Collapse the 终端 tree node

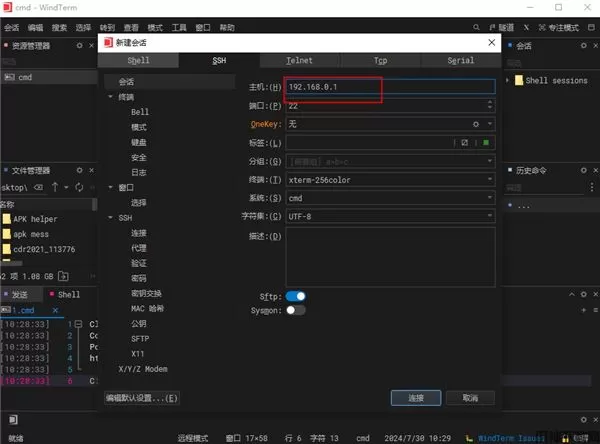click(111, 96)
